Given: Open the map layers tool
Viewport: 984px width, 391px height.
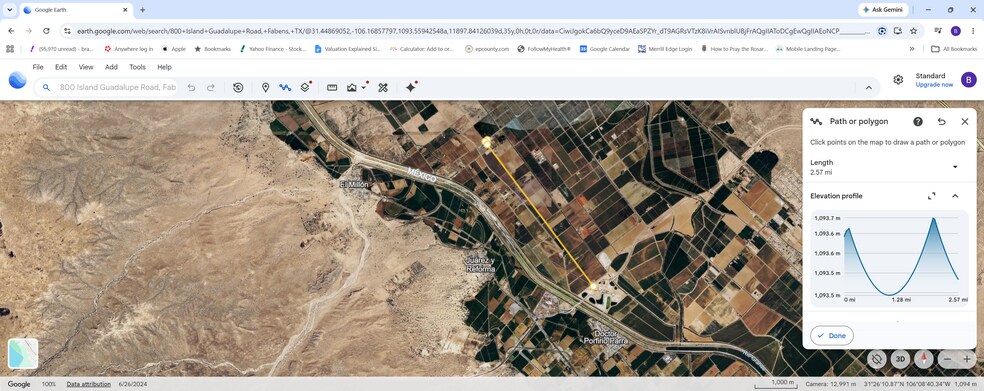Looking at the screenshot, I should click(x=305, y=88).
